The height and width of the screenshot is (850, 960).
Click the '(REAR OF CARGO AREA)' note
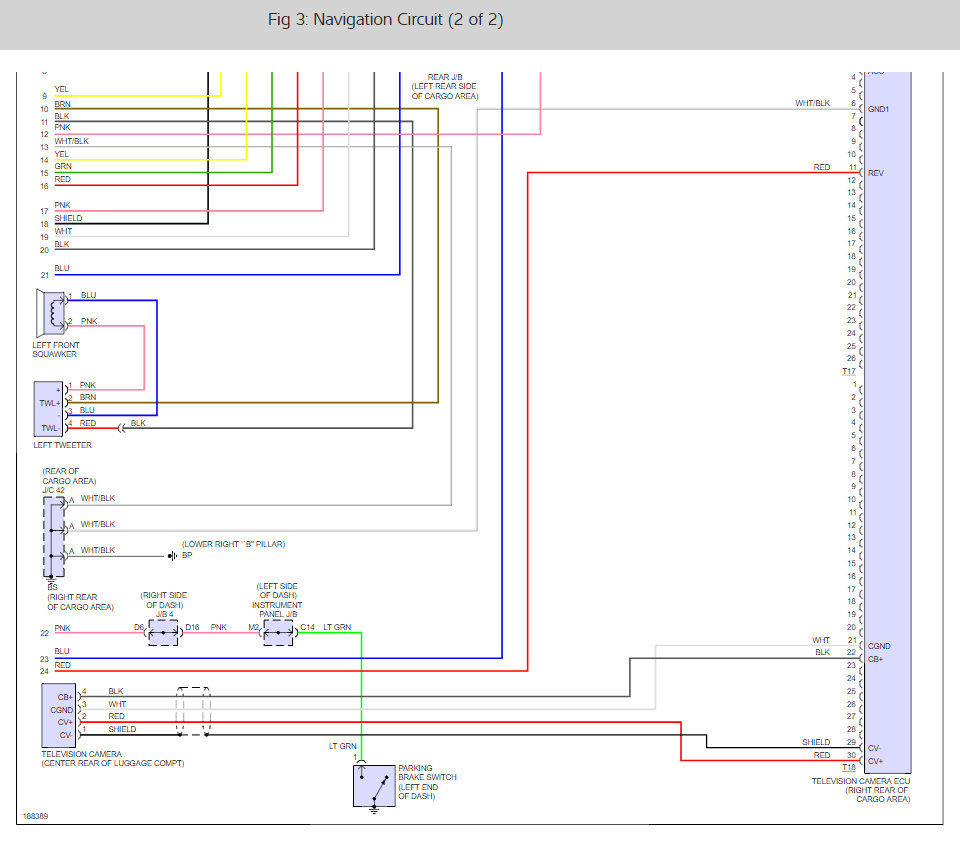pos(69,476)
